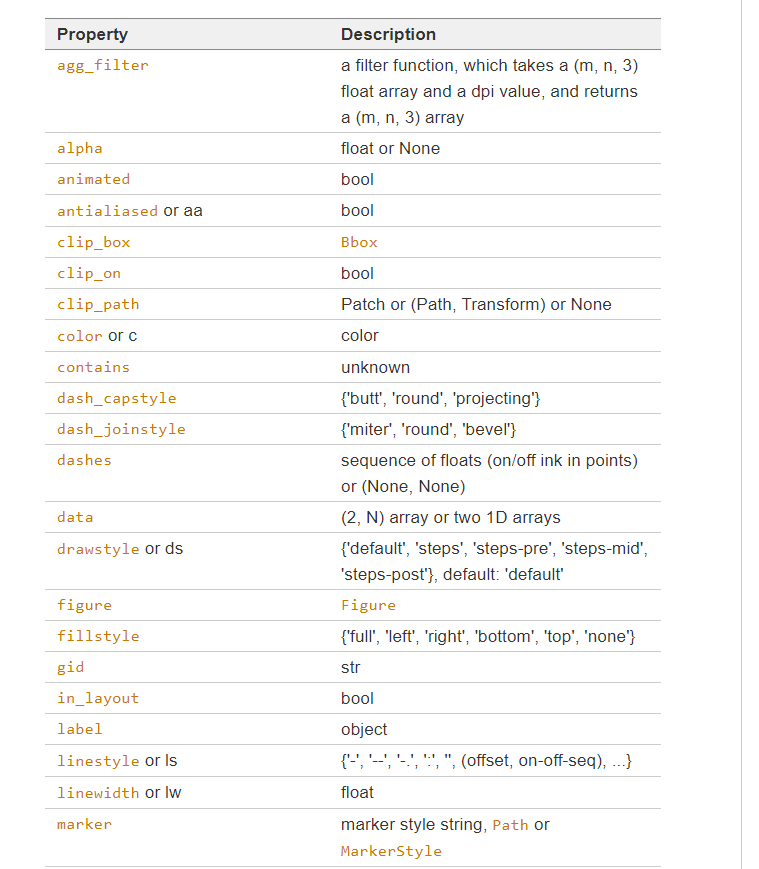The height and width of the screenshot is (869, 759).
Task: Follow the Bbox type link
Action: point(359,242)
